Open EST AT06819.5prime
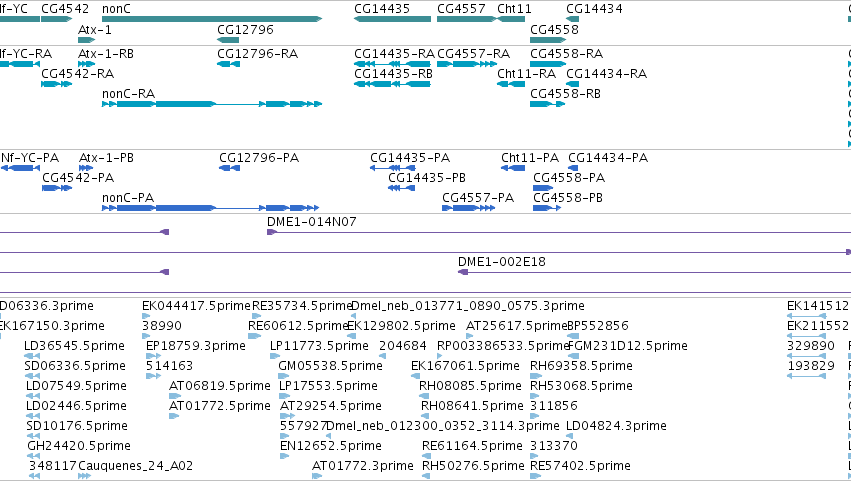The width and height of the screenshot is (851, 481). pyautogui.click(x=220, y=386)
